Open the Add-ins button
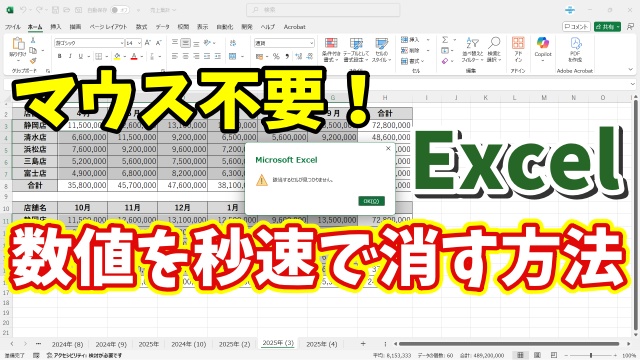 pyautogui.click(x=518, y=49)
